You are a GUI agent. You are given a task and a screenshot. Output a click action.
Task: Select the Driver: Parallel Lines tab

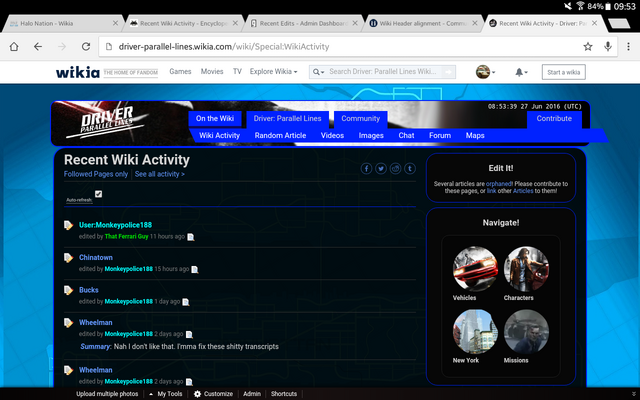[287, 119]
